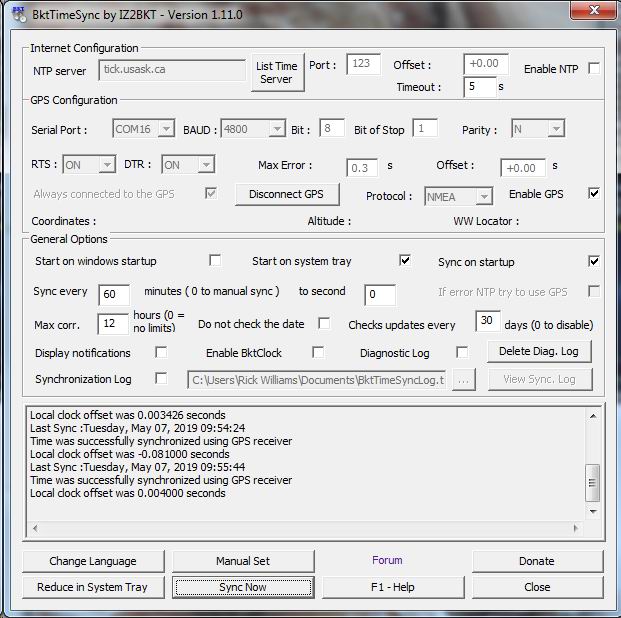621x618 pixels.
Task: Click the Sync Now button
Action: pos(243,587)
